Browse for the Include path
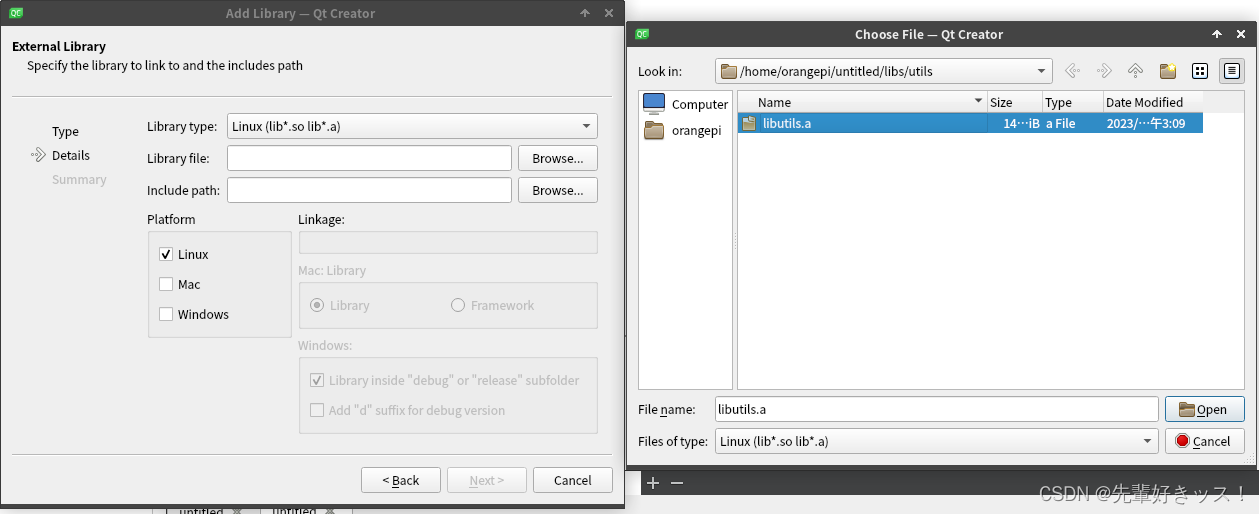 [557, 190]
